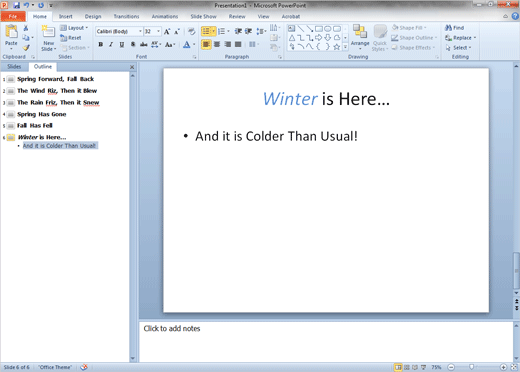Toggle Underline formatting
520x372 pixels.
[122, 44]
